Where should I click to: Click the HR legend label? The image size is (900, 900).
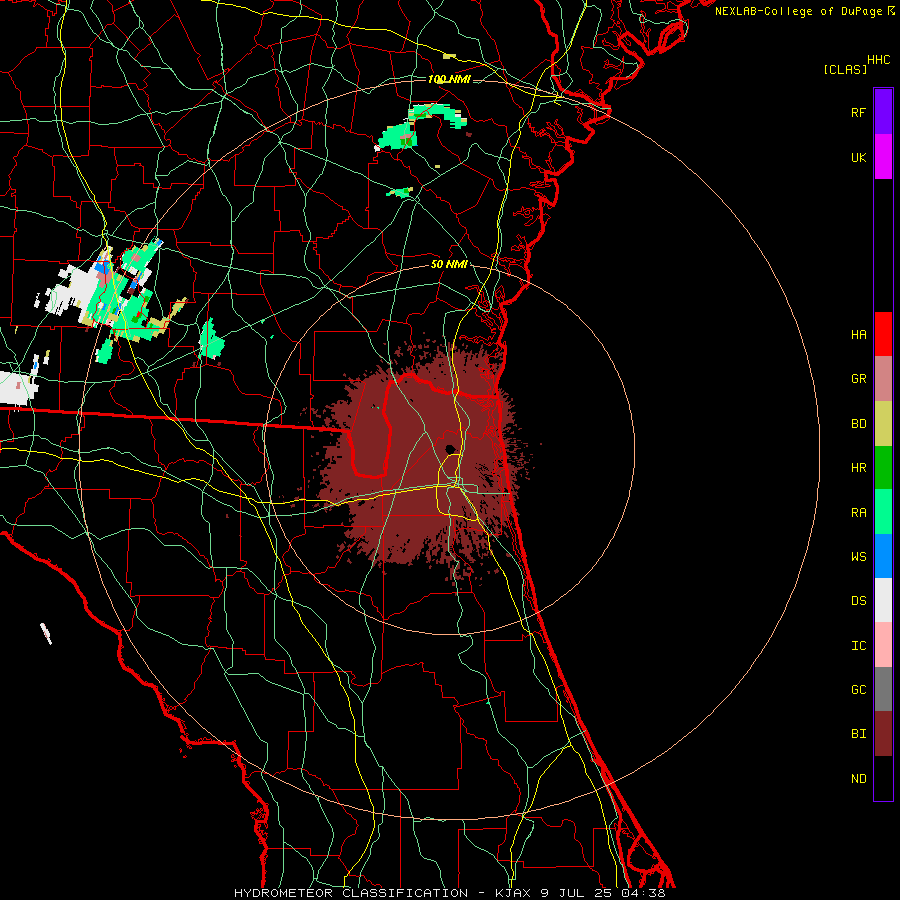click(858, 468)
